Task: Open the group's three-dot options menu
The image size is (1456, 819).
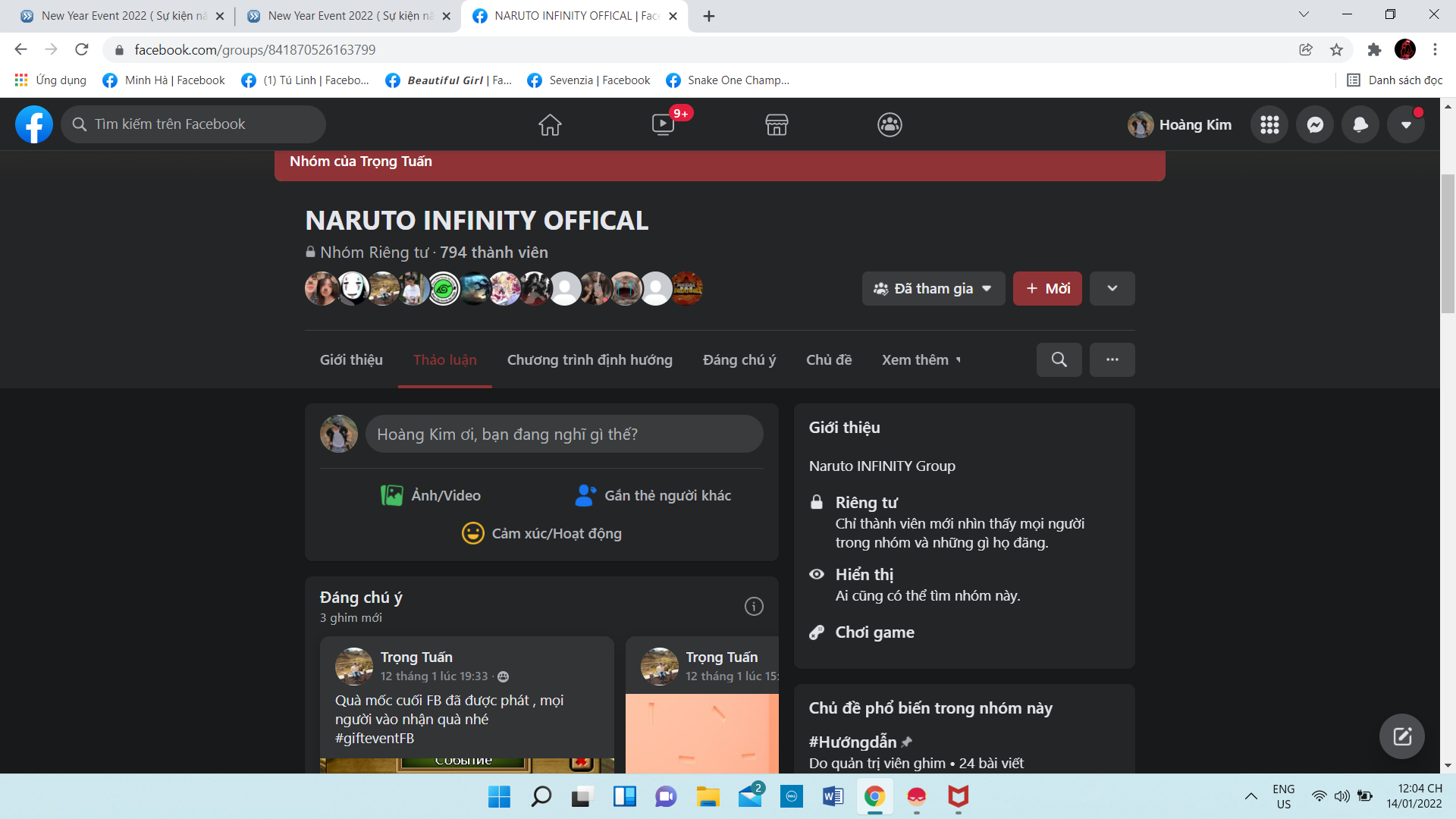Action: [x=1112, y=359]
